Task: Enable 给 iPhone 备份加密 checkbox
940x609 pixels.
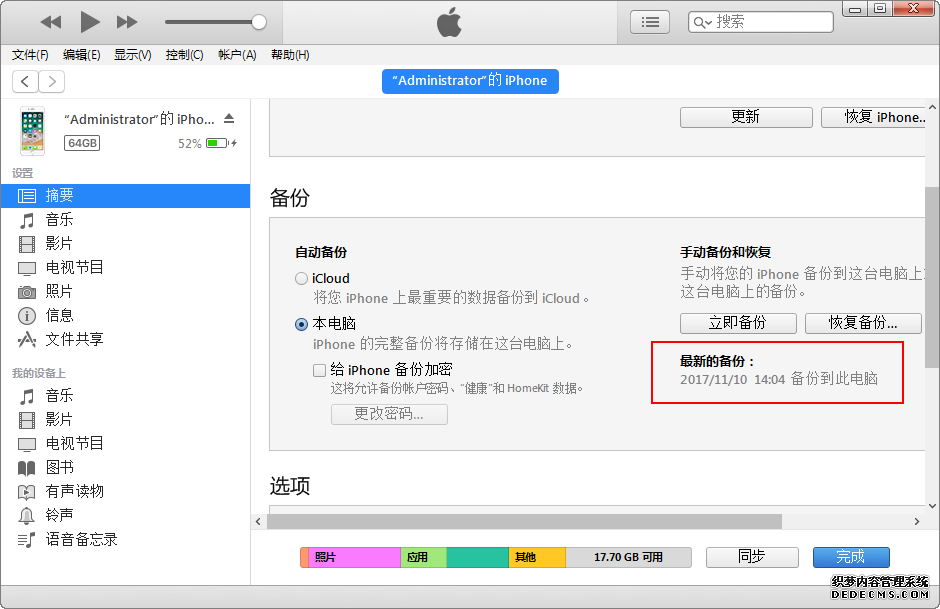Action: pos(320,370)
